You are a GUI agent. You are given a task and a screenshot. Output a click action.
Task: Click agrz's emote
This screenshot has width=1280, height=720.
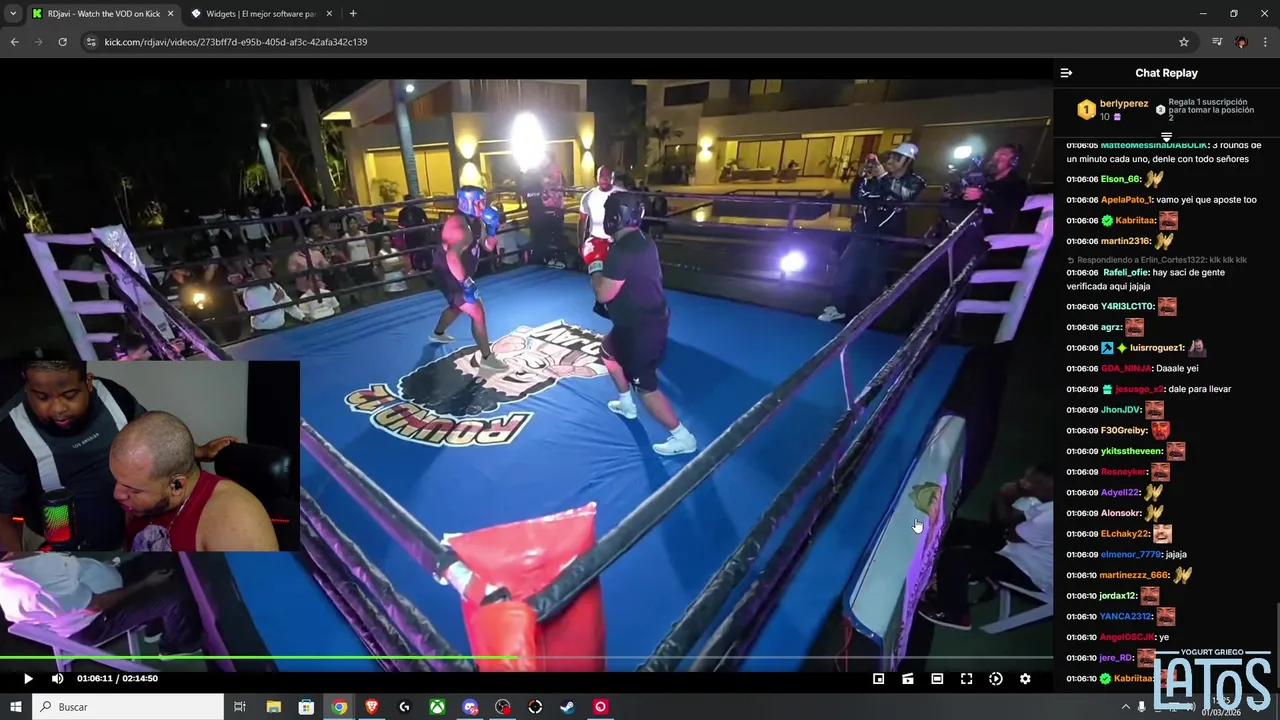(x=1134, y=327)
